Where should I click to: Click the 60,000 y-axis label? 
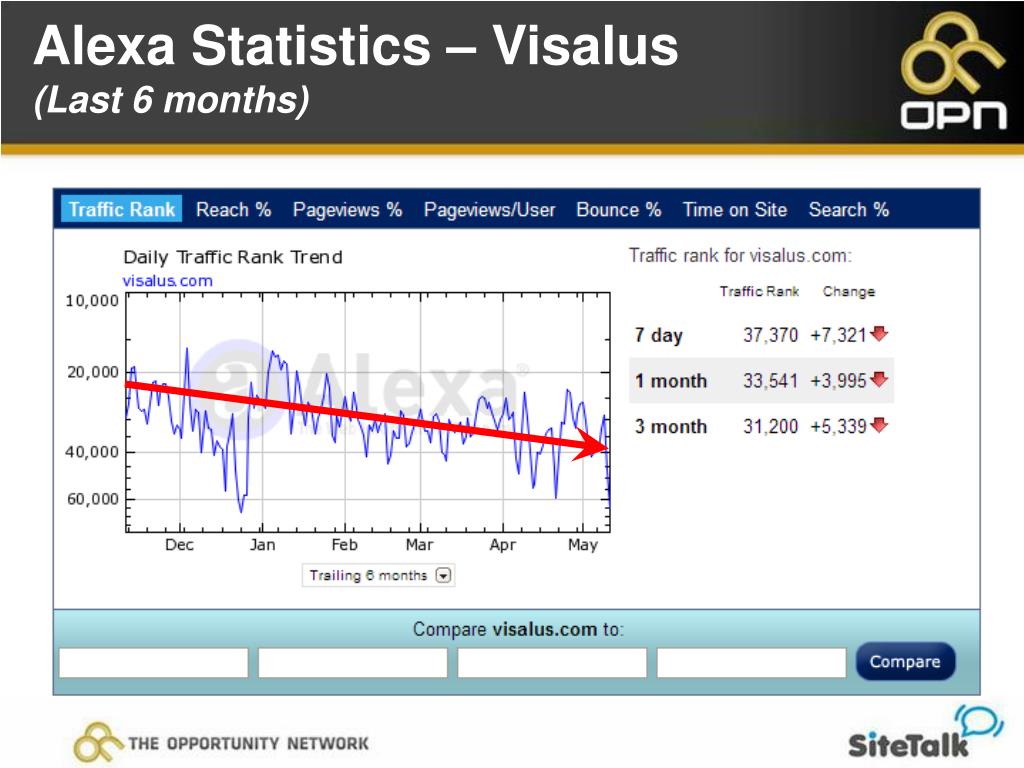[93, 500]
